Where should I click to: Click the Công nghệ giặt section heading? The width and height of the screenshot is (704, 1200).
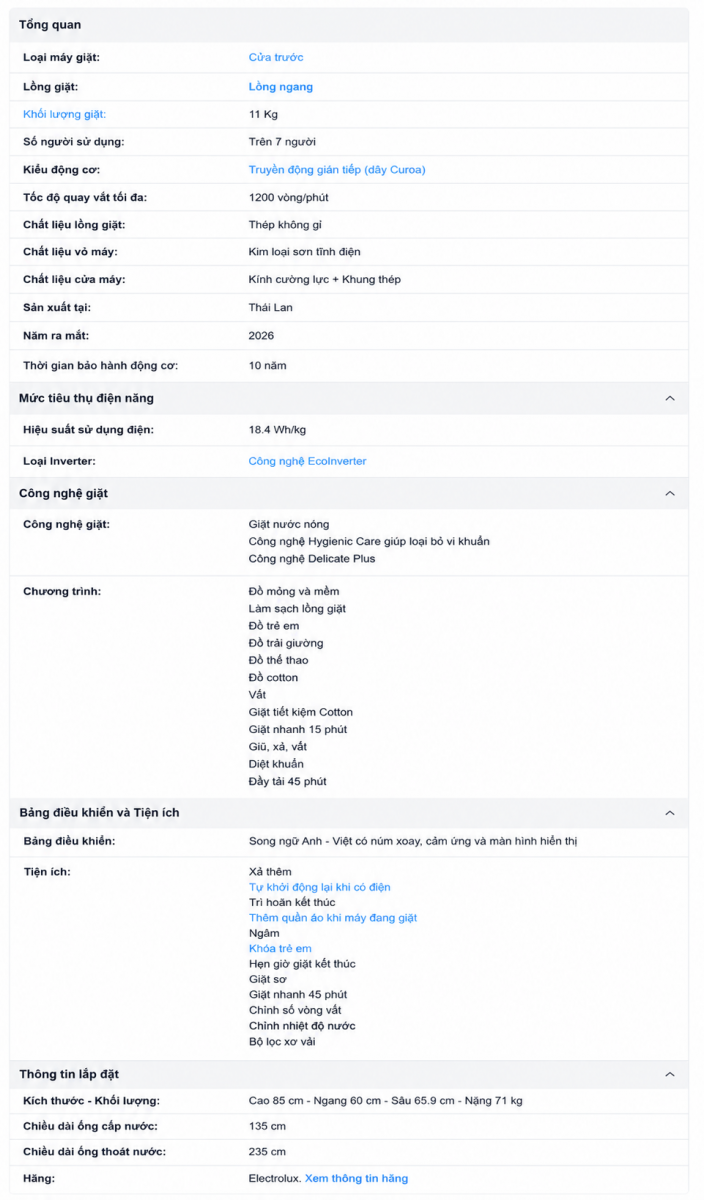(63, 493)
